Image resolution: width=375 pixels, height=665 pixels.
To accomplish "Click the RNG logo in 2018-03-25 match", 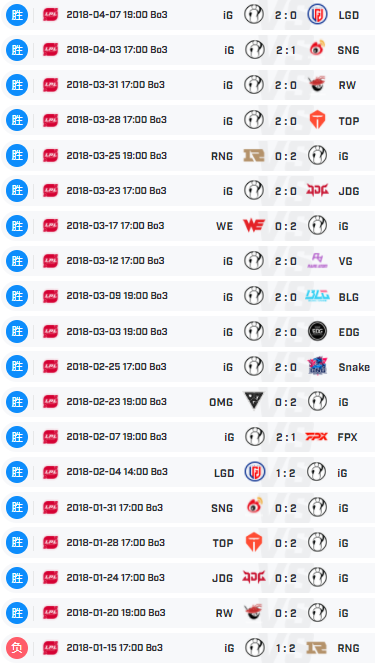I will pyautogui.click(x=254, y=155).
